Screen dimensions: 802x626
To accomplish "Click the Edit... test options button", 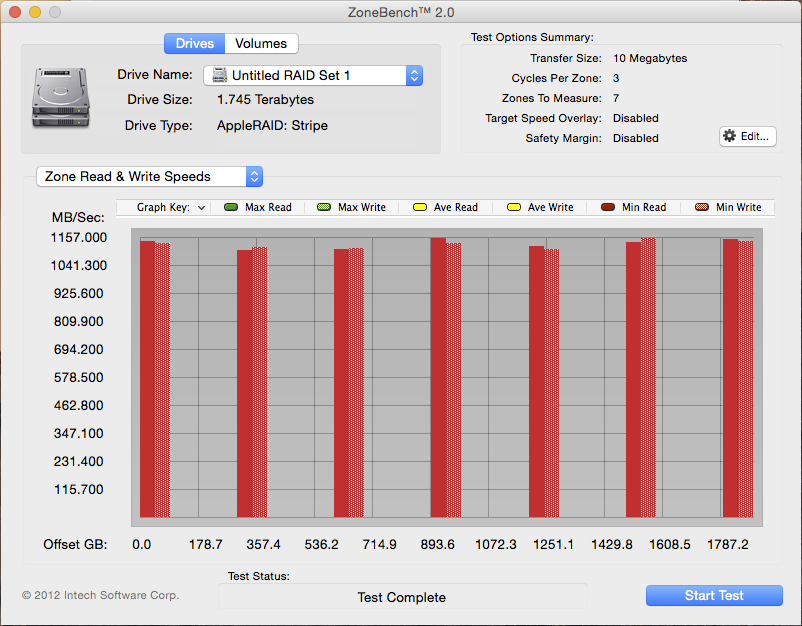I will pyautogui.click(x=747, y=136).
